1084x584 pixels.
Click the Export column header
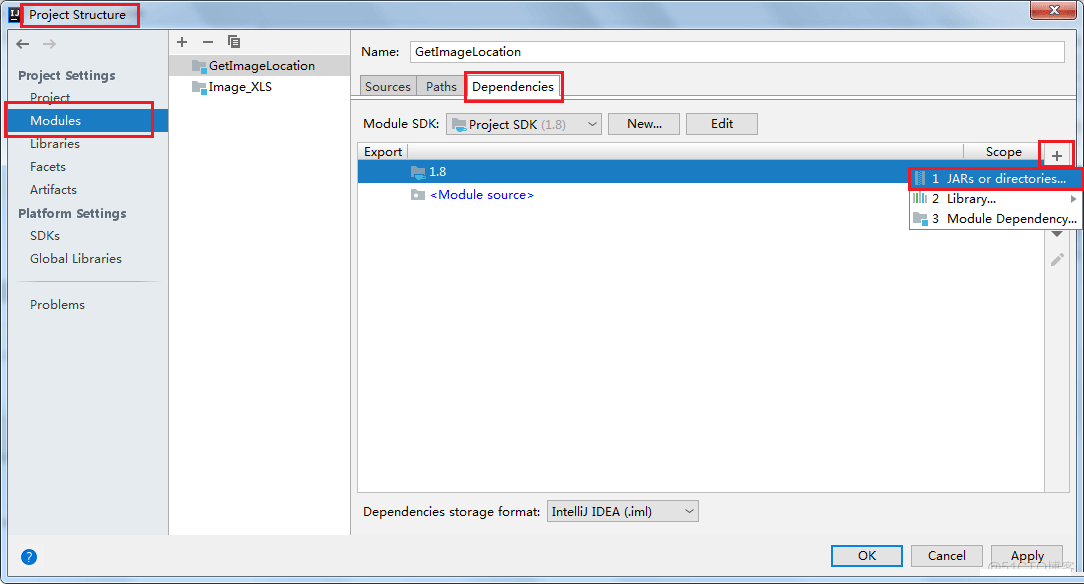[383, 151]
